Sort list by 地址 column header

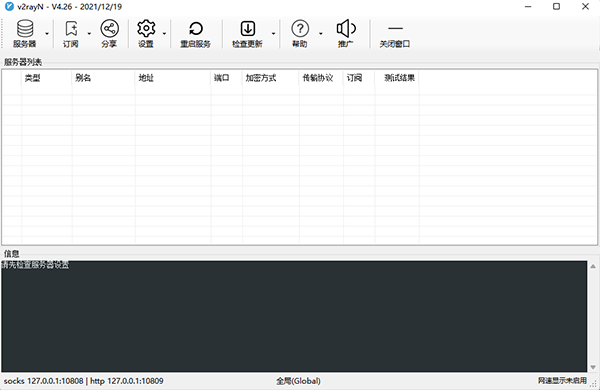(x=173, y=78)
